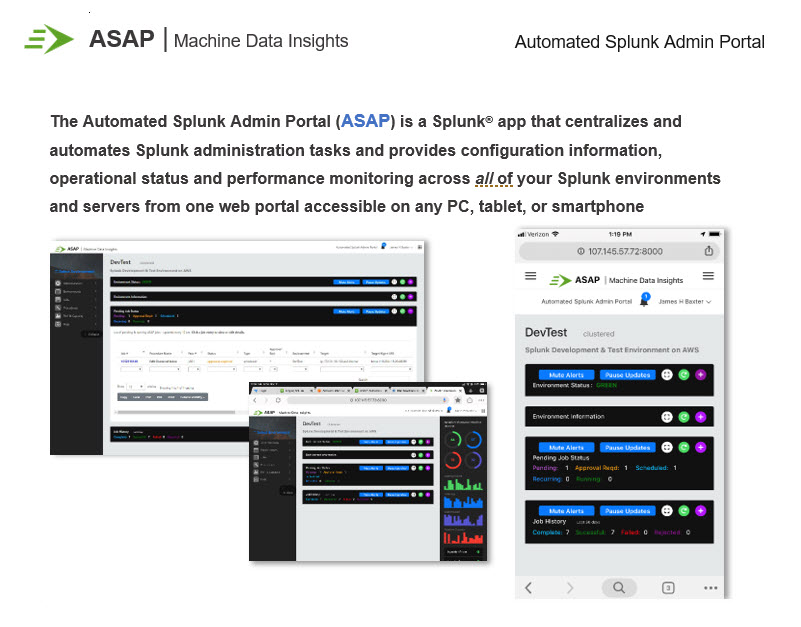Open Help item in desktop sidebar
This screenshot has width=801, height=627.
click(75, 324)
